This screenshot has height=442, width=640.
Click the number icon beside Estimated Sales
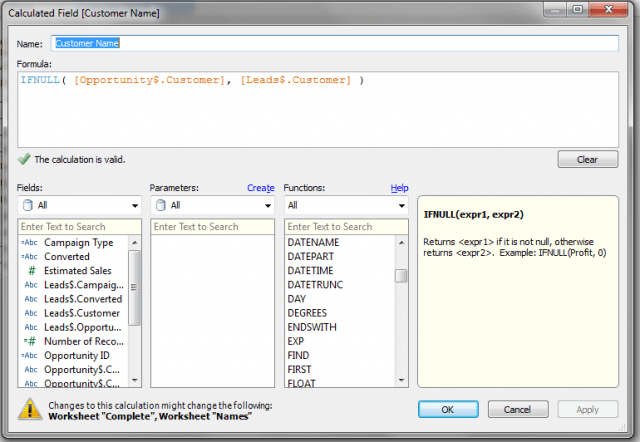(x=31, y=271)
